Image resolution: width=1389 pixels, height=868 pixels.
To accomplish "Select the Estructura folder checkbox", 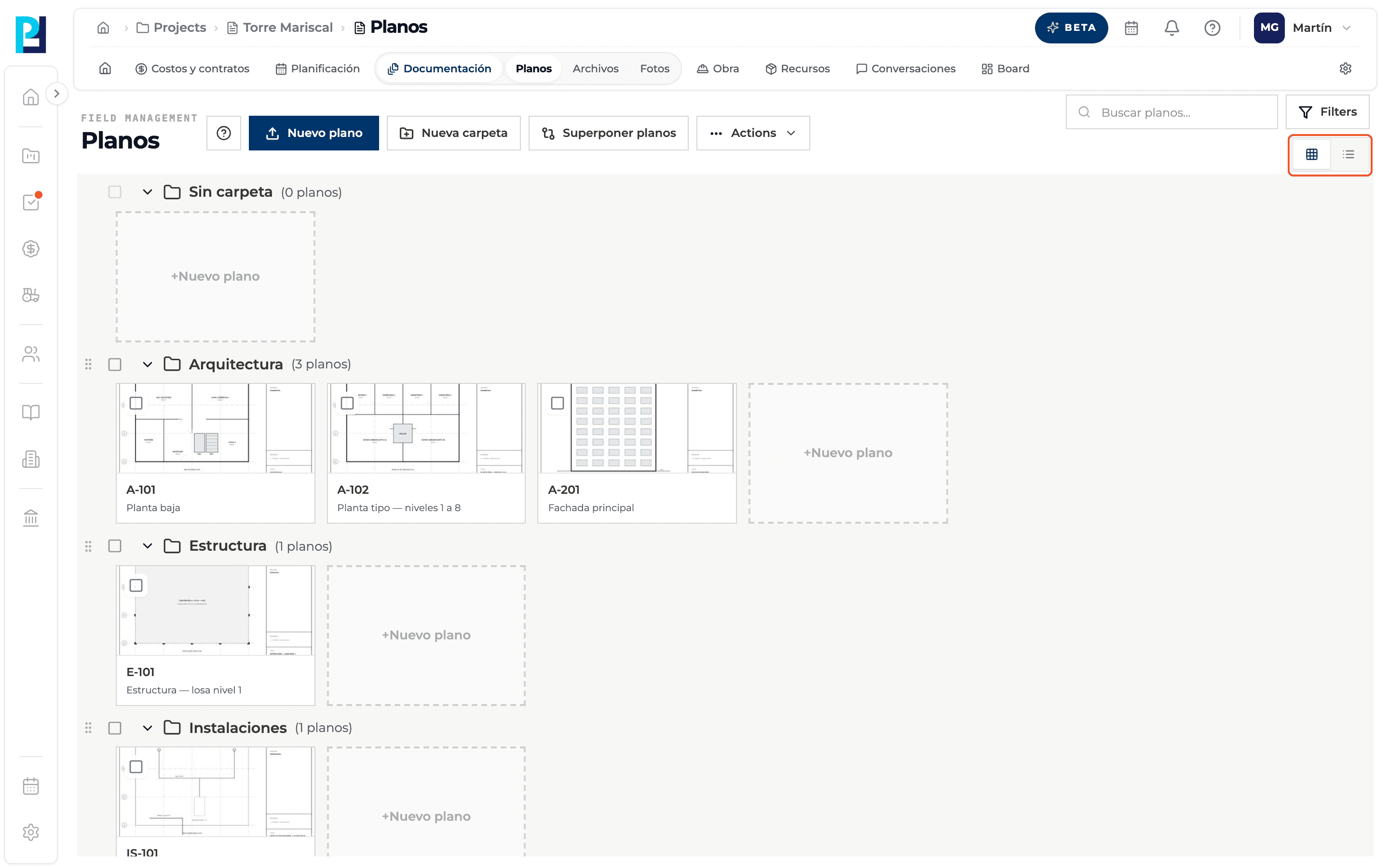I will [x=115, y=546].
